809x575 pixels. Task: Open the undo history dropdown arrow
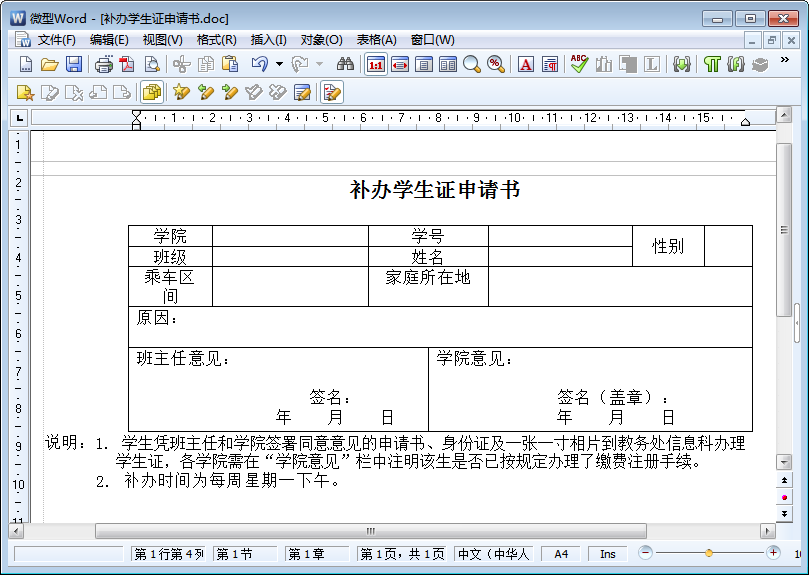(x=279, y=65)
